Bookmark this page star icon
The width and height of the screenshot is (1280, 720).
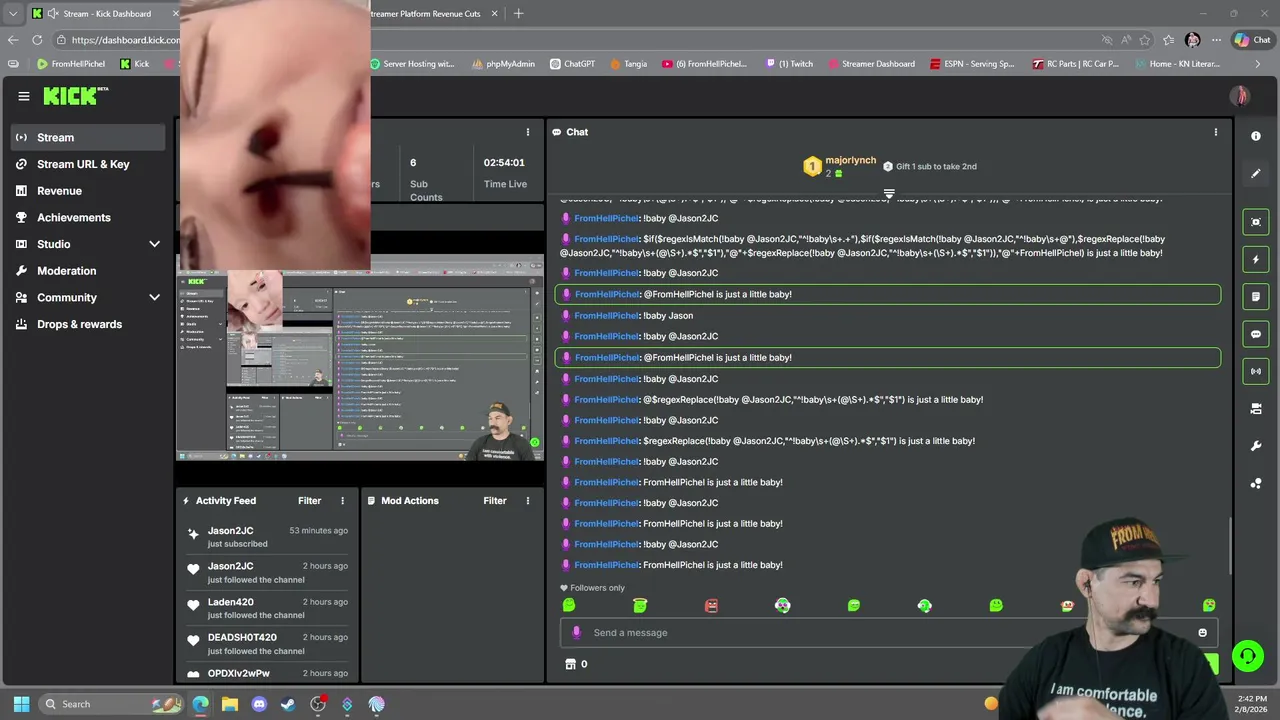(x=1145, y=40)
